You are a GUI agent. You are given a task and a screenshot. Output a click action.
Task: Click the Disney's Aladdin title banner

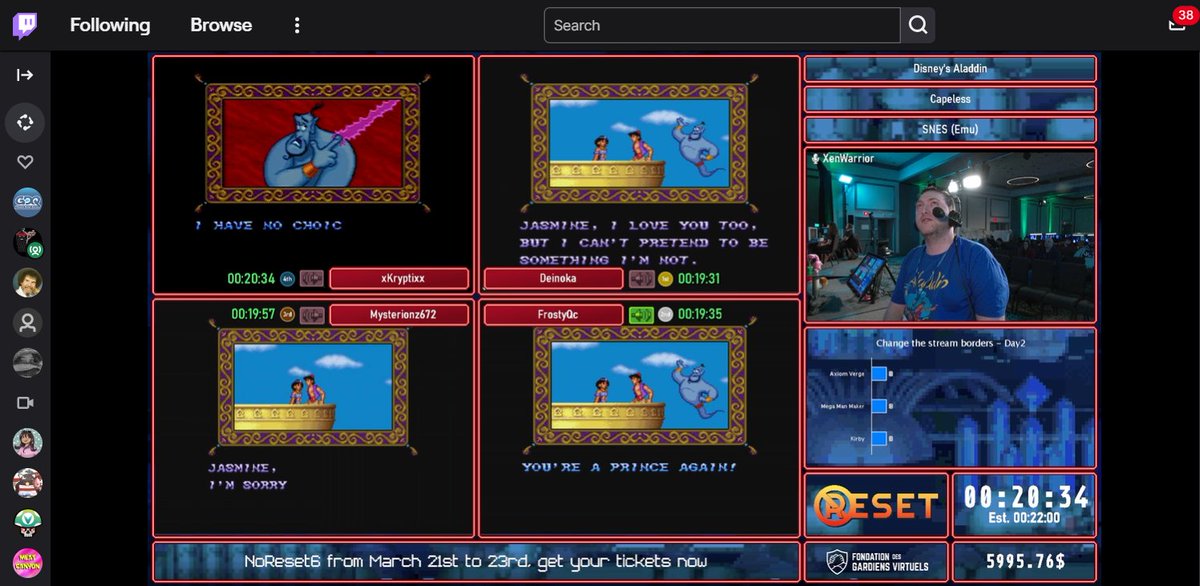(950, 69)
